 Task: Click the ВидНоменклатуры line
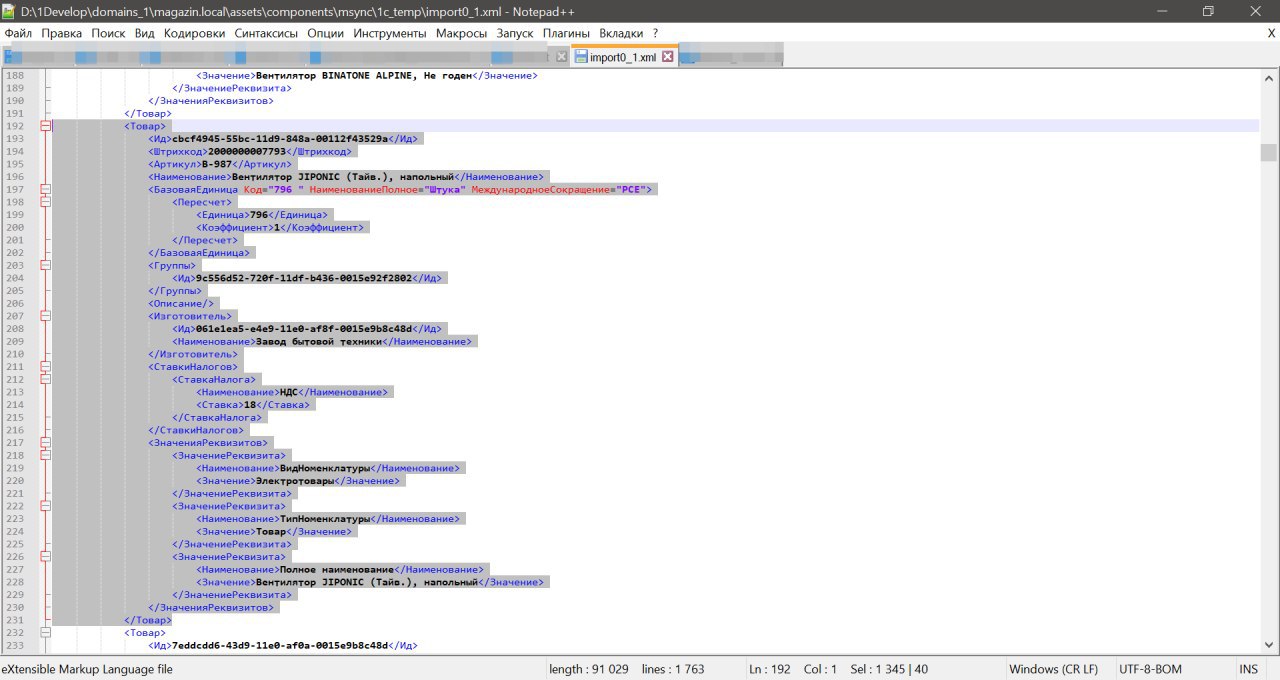coord(328,468)
